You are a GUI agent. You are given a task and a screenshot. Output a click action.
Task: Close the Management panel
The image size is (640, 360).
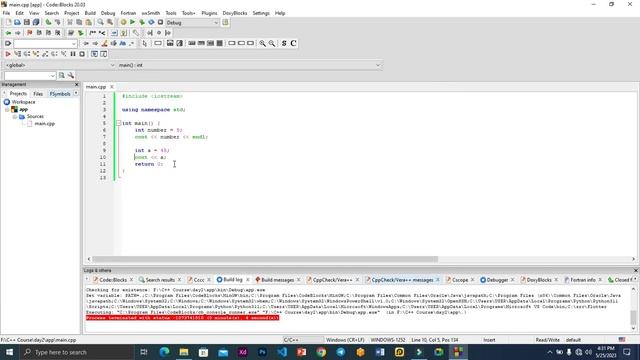point(76,84)
